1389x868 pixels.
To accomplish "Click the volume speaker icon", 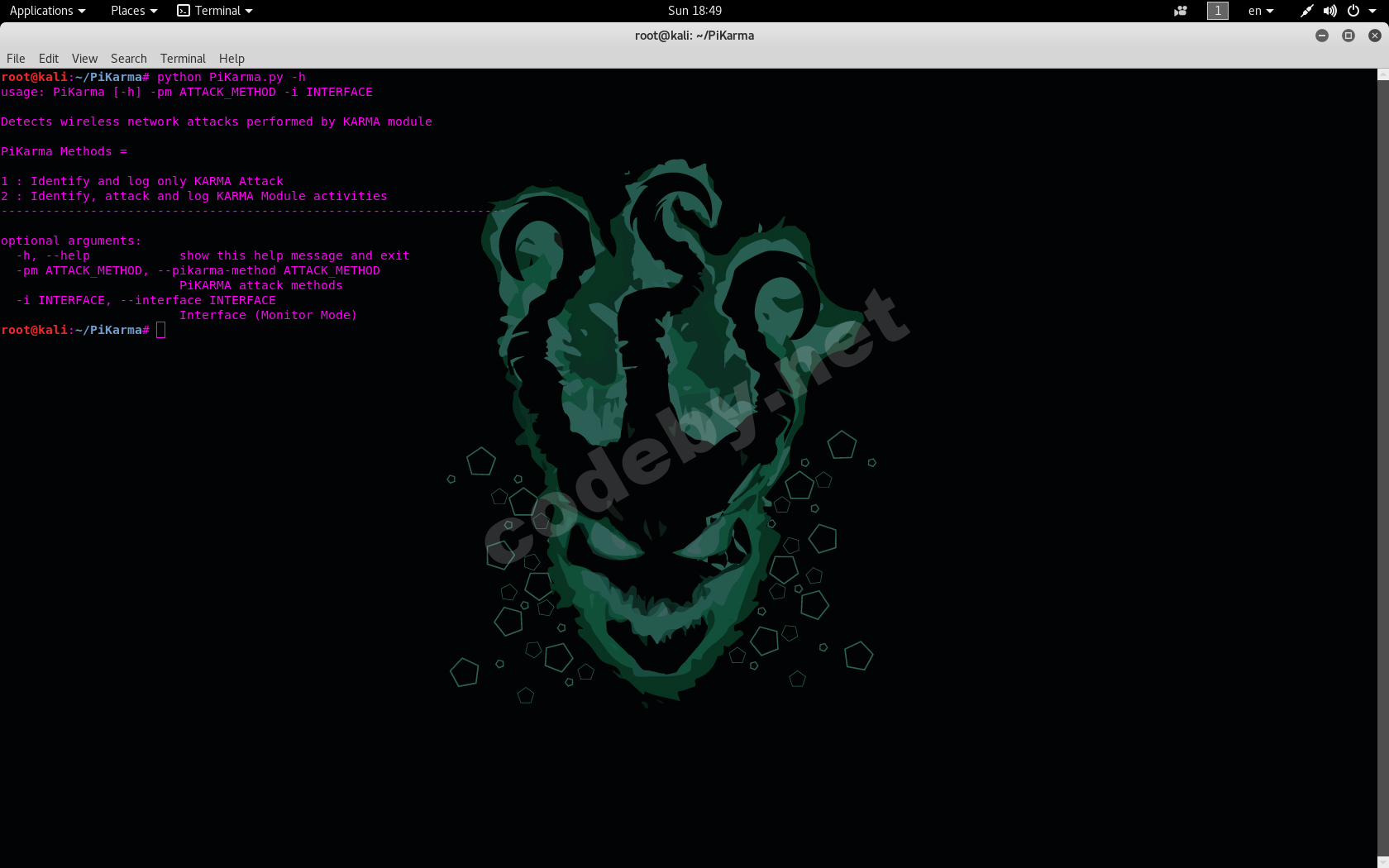I will pos(1329,11).
